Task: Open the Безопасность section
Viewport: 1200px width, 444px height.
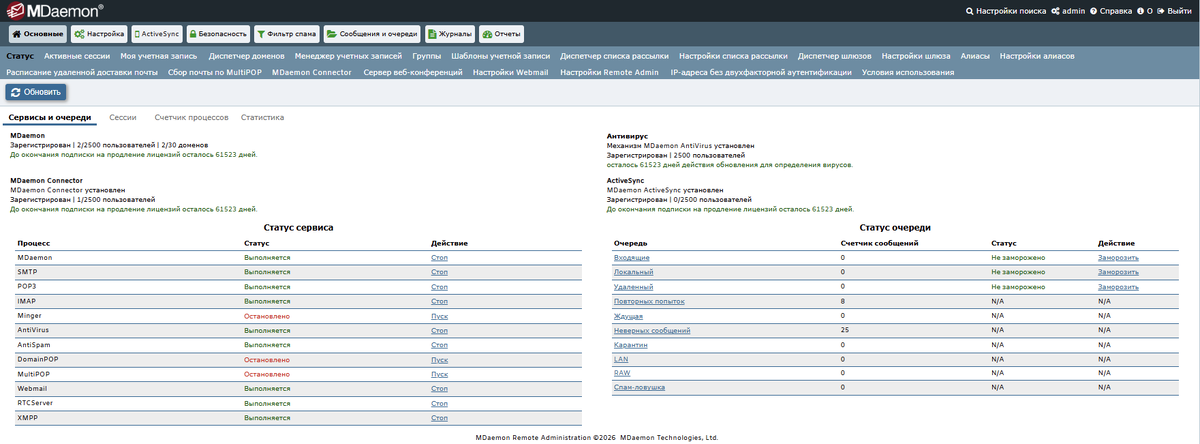Action: (217, 33)
